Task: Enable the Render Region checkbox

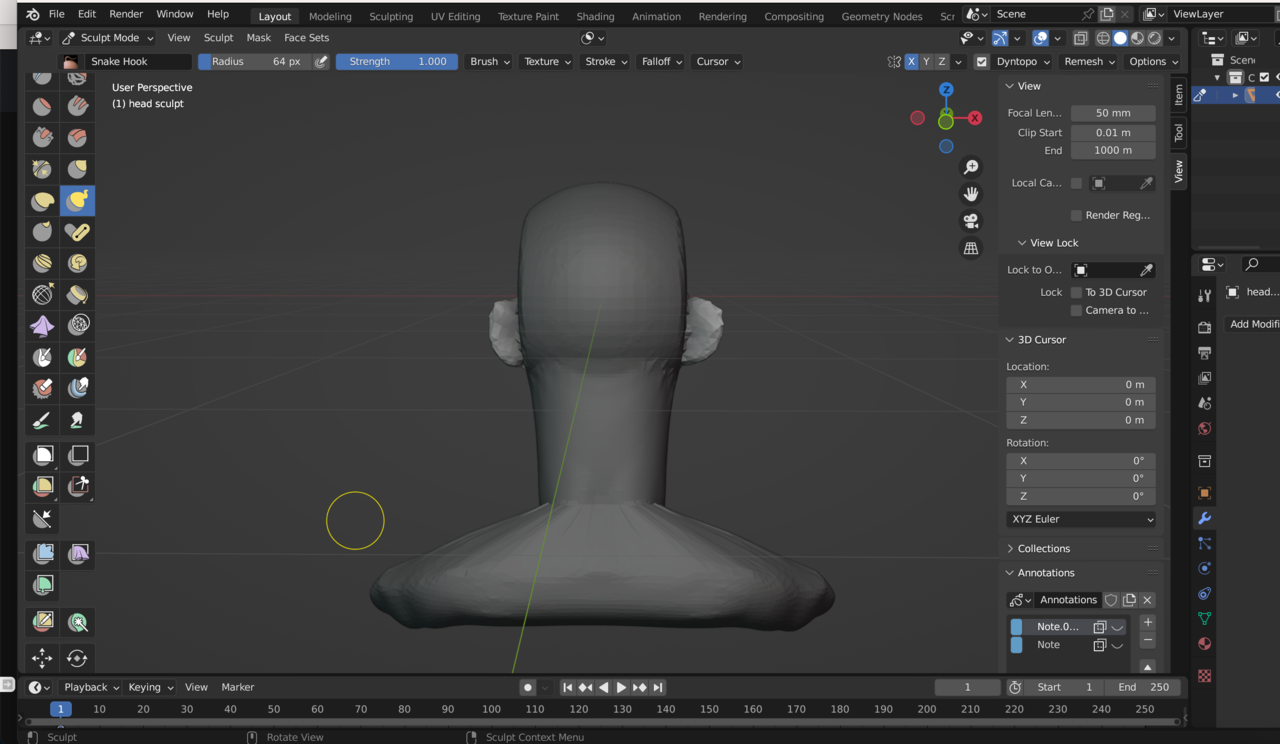Action: pyautogui.click(x=1076, y=215)
